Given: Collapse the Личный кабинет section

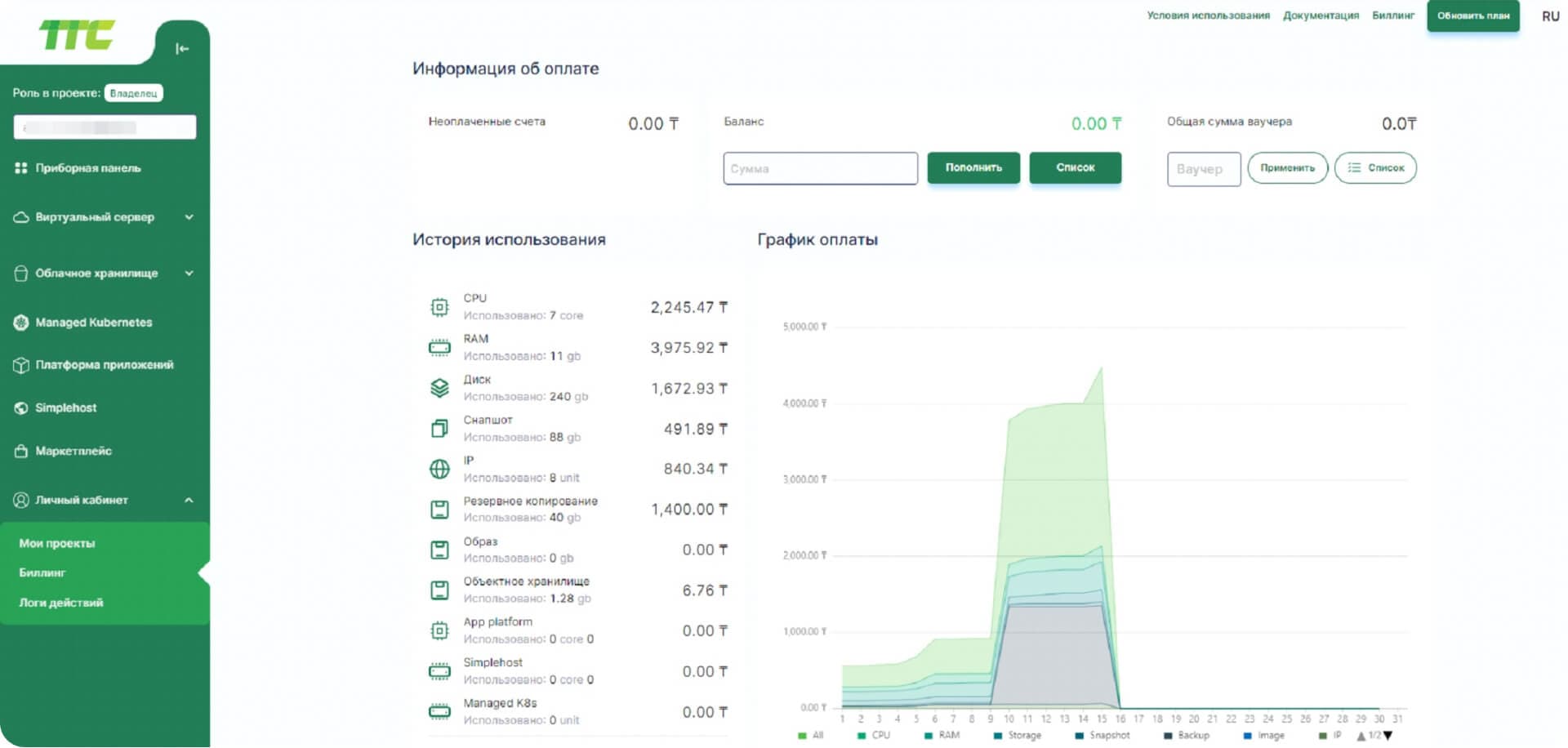Looking at the screenshot, I should click(x=189, y=501).
